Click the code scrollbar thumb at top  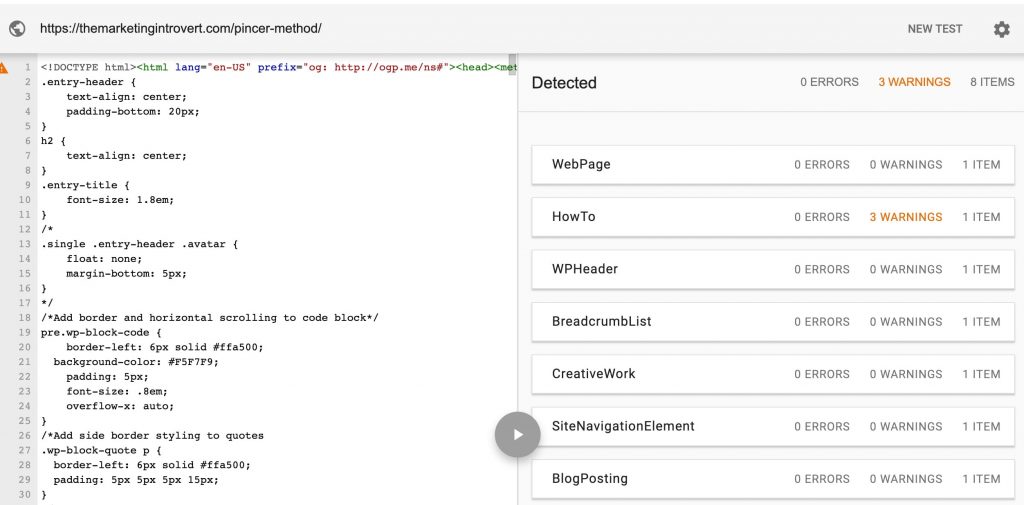[x=513, y=67]
